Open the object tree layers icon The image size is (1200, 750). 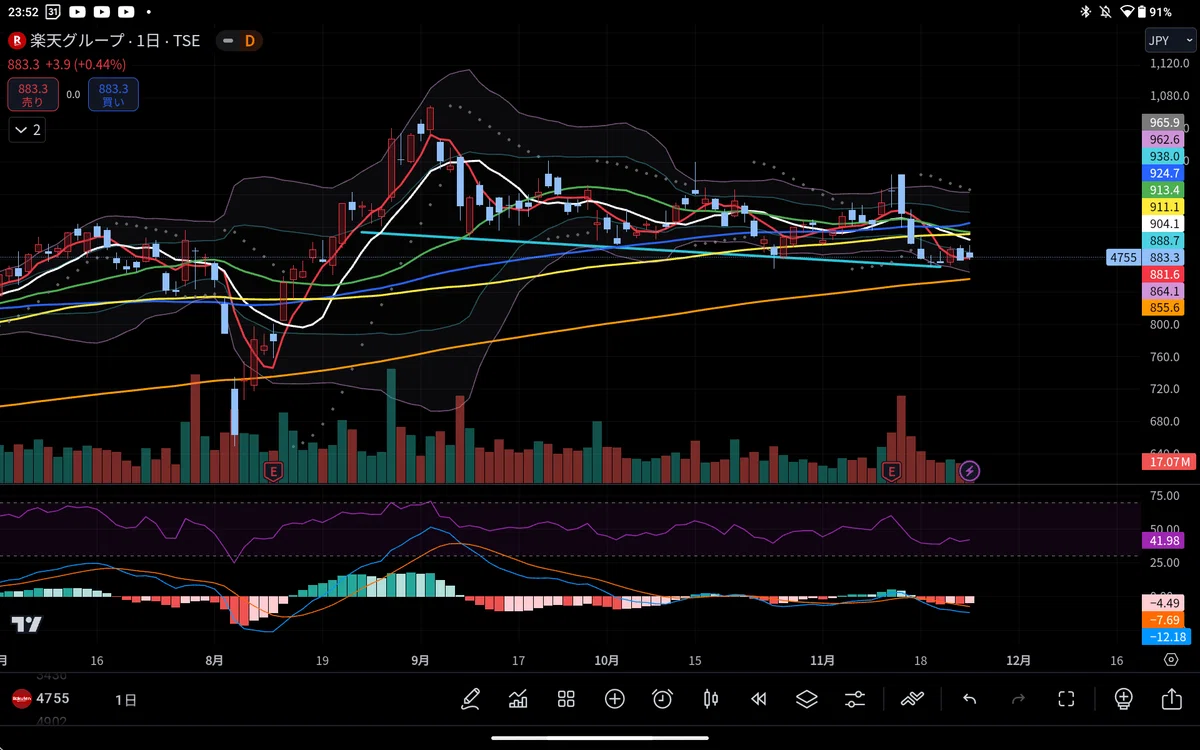point(807,699)
